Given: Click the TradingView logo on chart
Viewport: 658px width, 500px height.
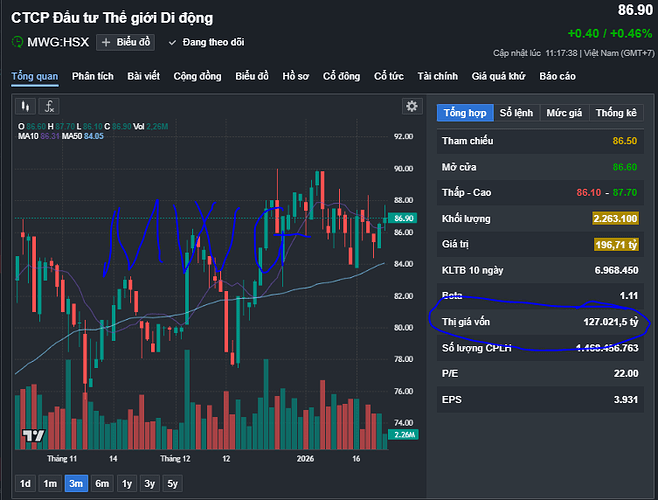Looking at the screenshot, I should tap(34, 434).
